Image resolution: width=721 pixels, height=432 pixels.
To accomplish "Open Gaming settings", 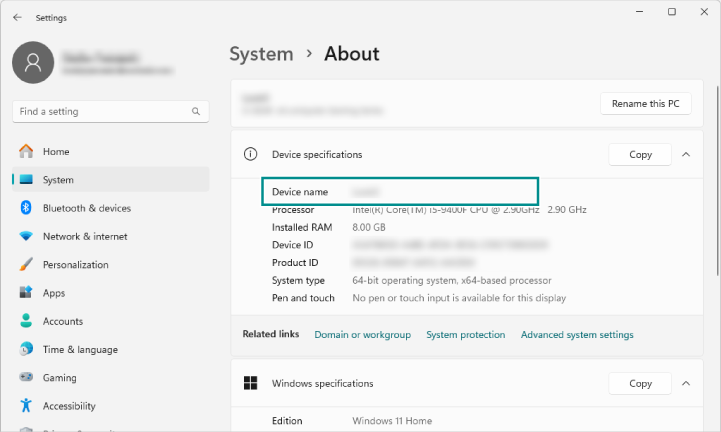I will pos(59,378).
